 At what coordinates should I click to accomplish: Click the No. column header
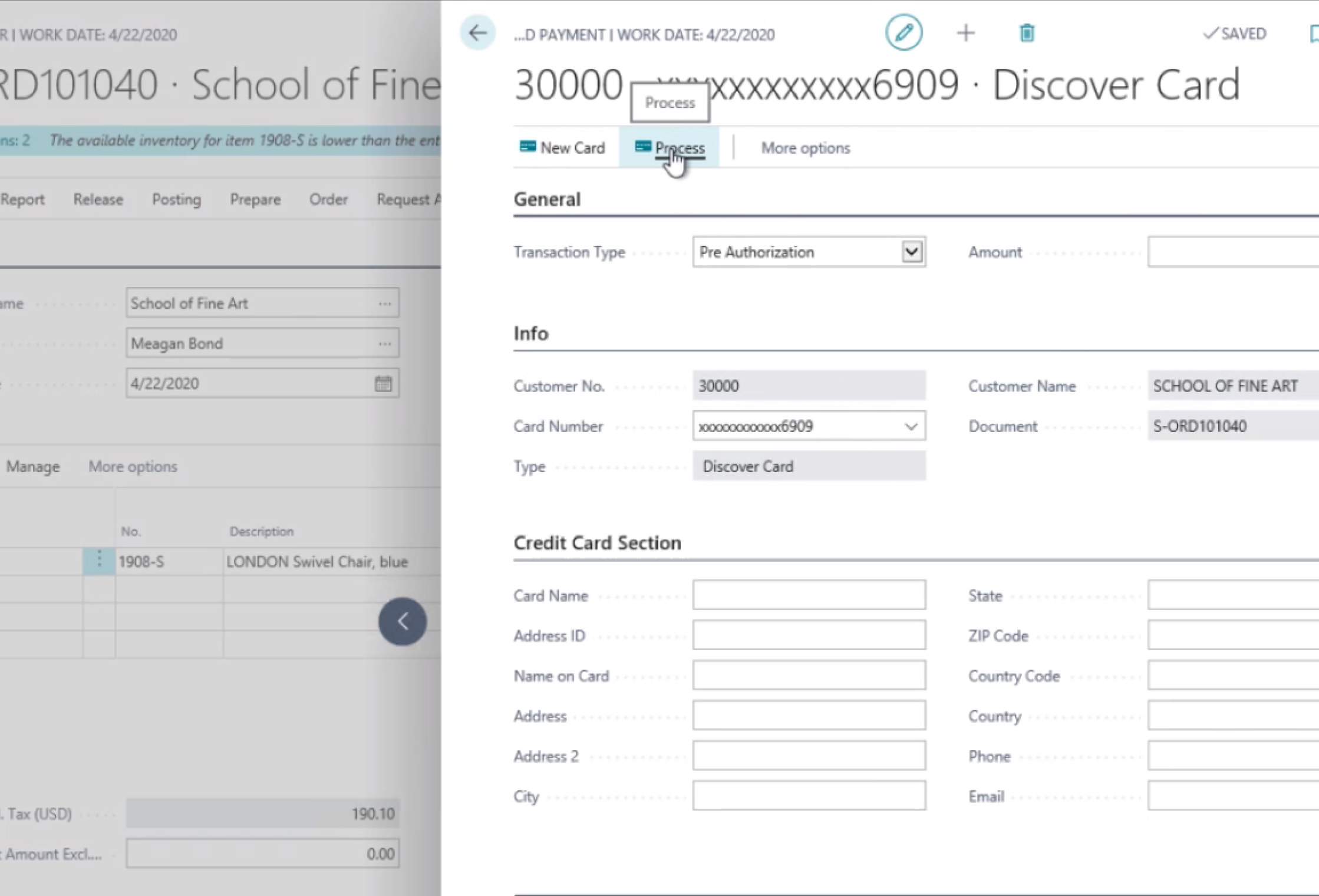pyautogui.click(x=131, y=531)
